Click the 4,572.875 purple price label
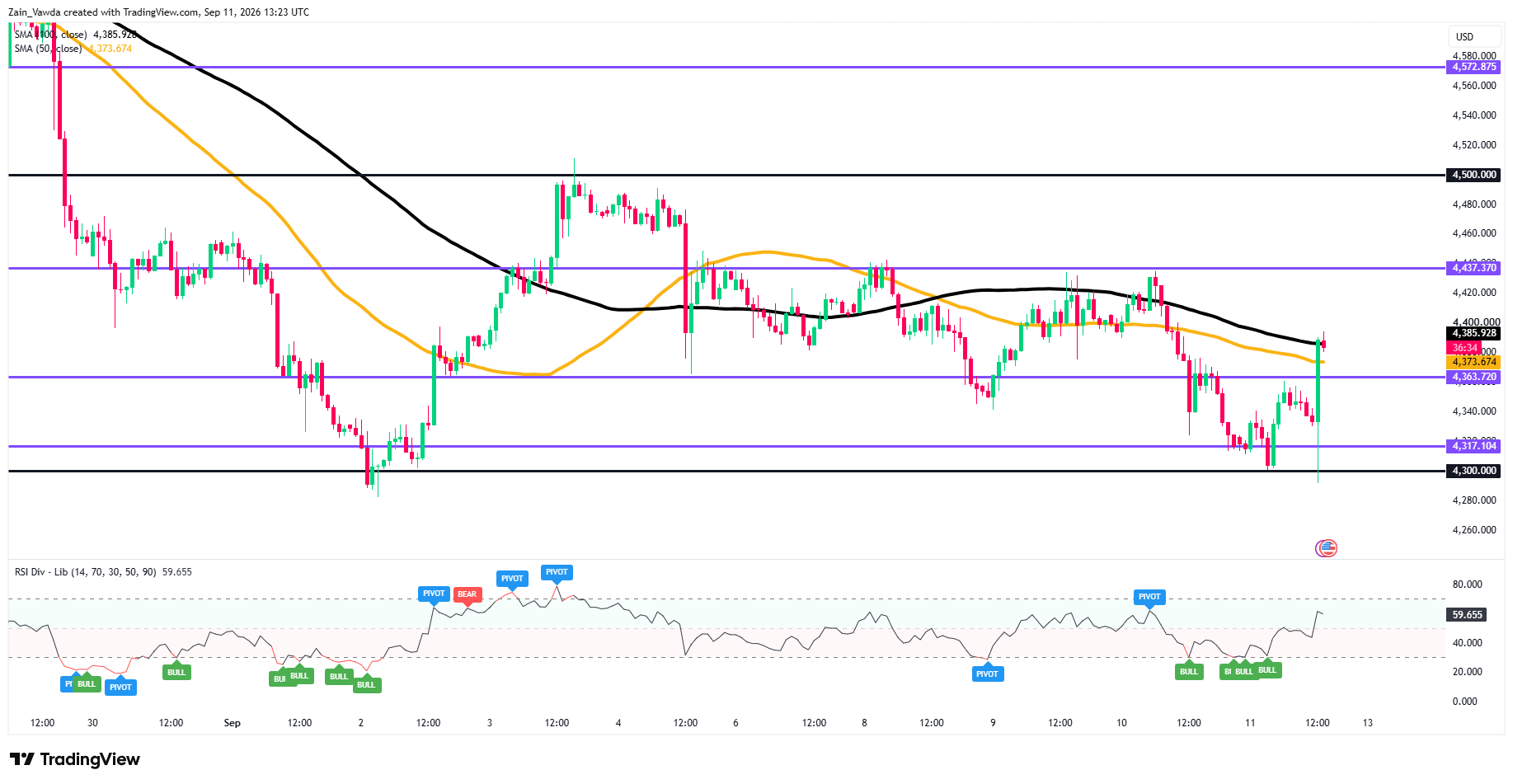This screenshot has height=784, width=1513. point(1473,67)
